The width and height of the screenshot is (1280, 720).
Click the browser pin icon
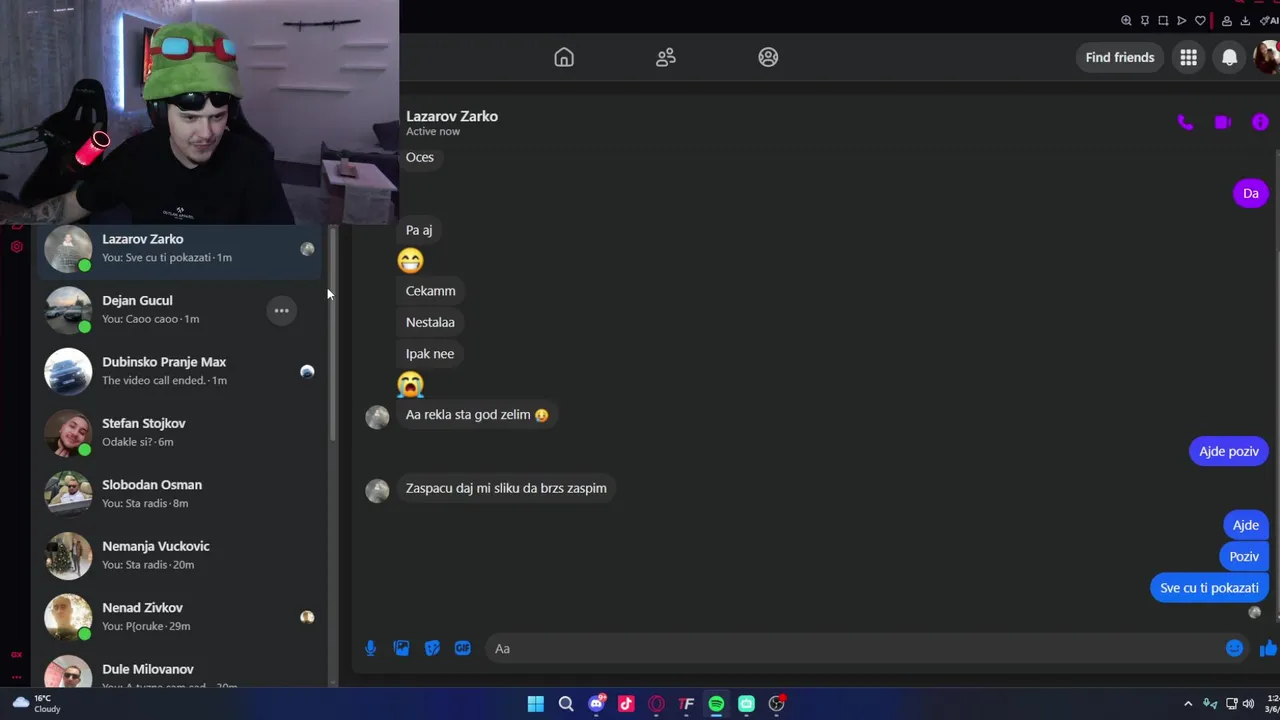pos(1145,21)
